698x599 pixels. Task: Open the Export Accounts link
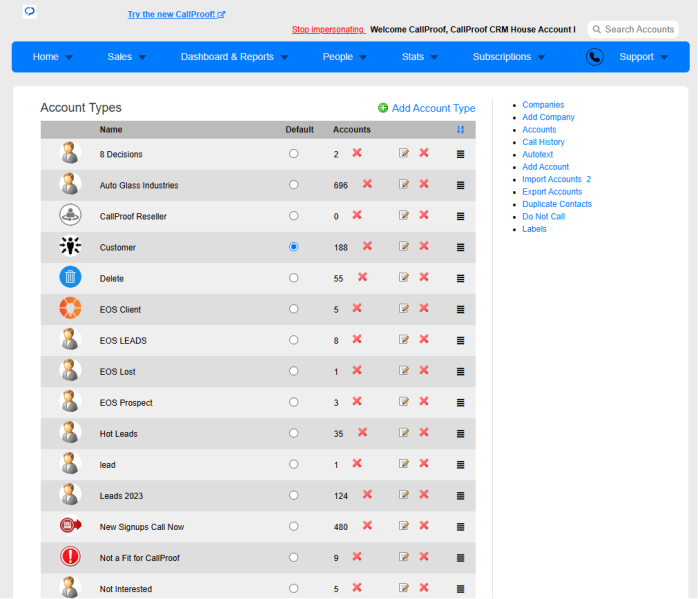pos(552,191)
